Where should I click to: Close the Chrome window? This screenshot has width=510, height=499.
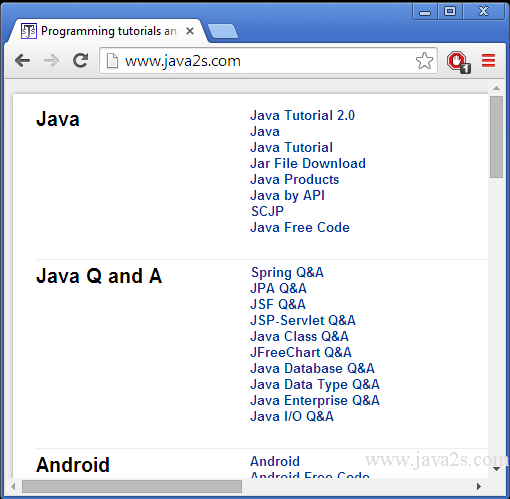click(x=483, y=12)
